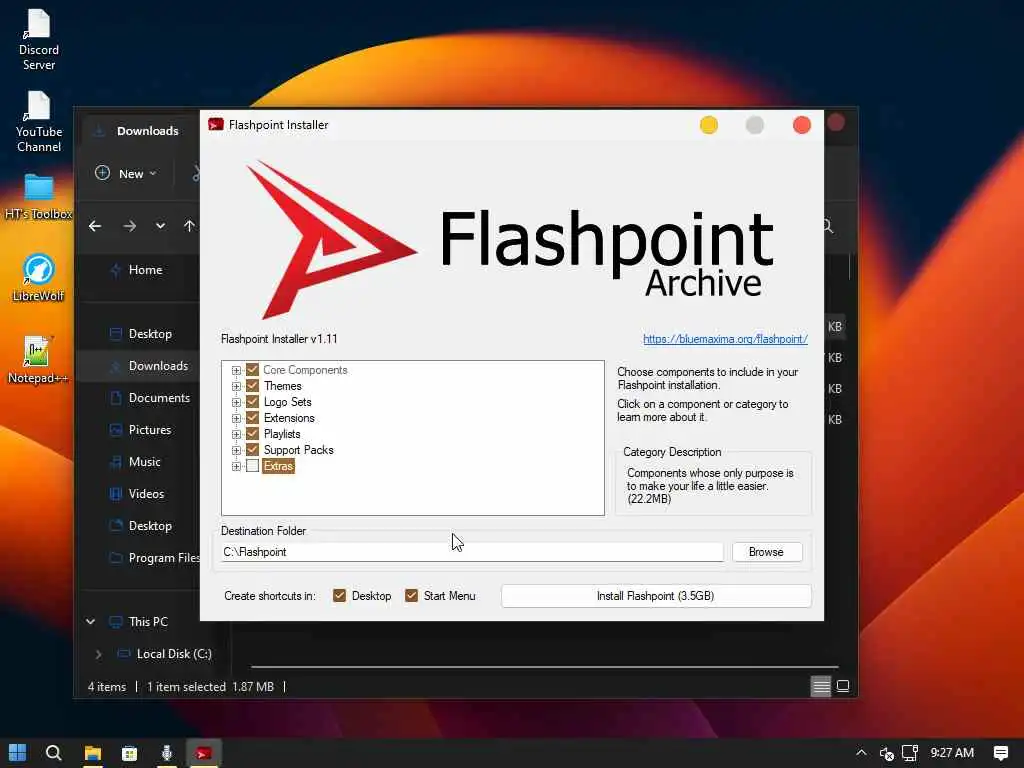Switch to the Downloads tab in File Explorer
The image size is (1024, 768).
138,131
